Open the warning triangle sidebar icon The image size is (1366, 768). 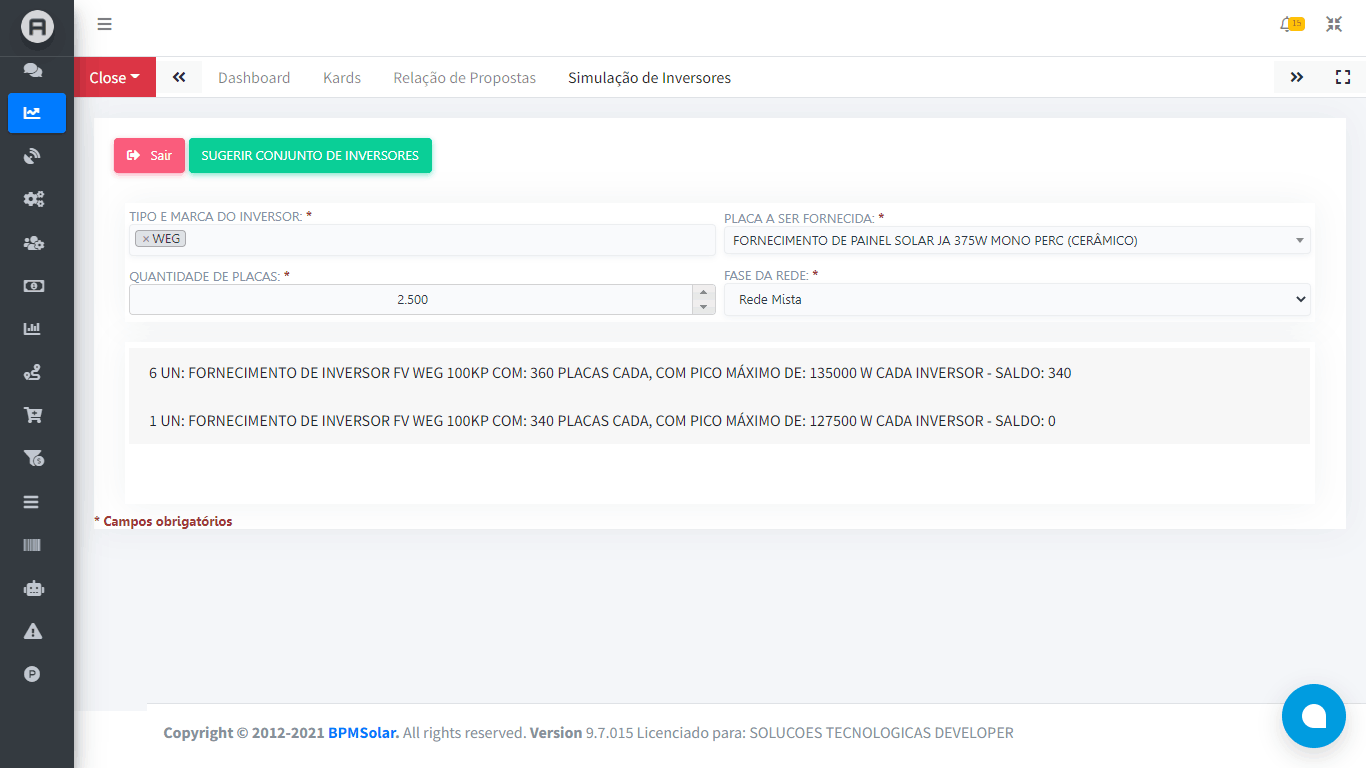pos(33,631)
